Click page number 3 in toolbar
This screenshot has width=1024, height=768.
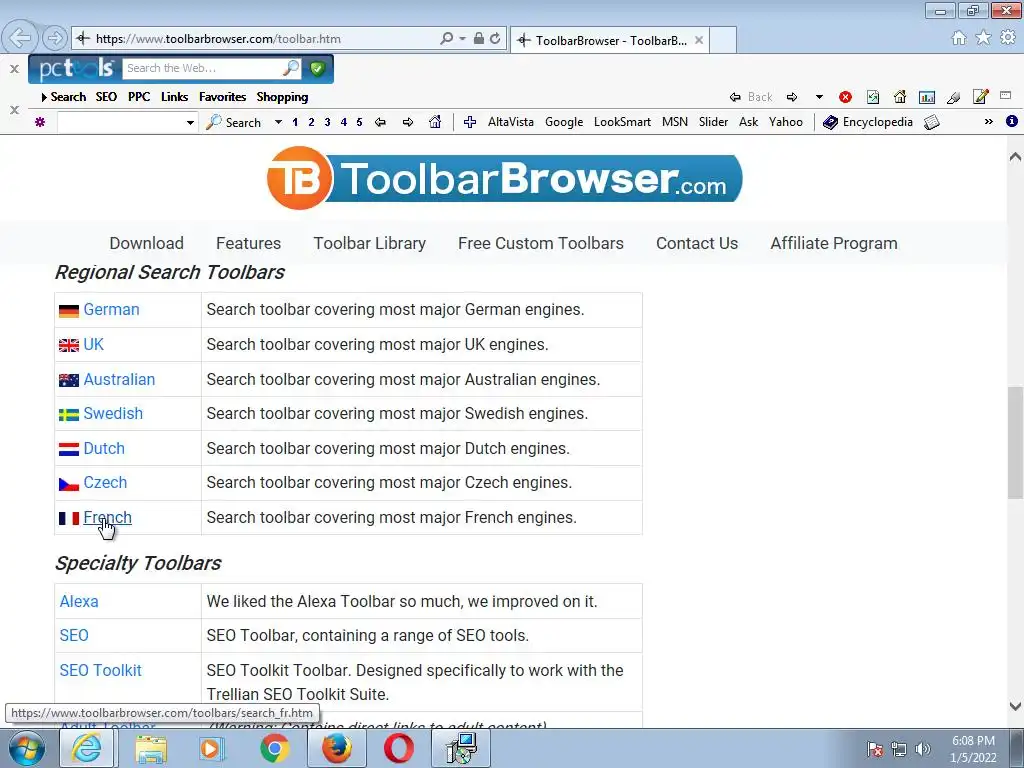327,122
